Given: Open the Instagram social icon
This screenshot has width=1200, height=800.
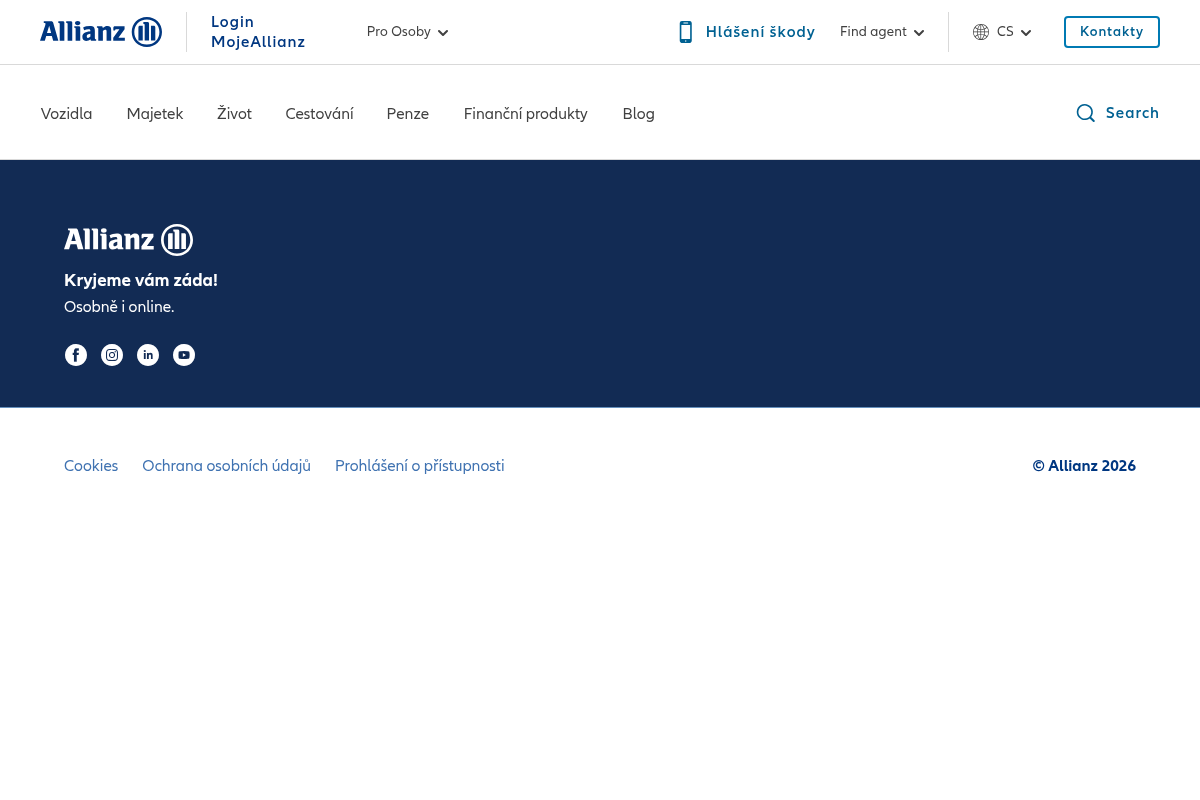Looking at the screenshot, I should coord(112,355).
